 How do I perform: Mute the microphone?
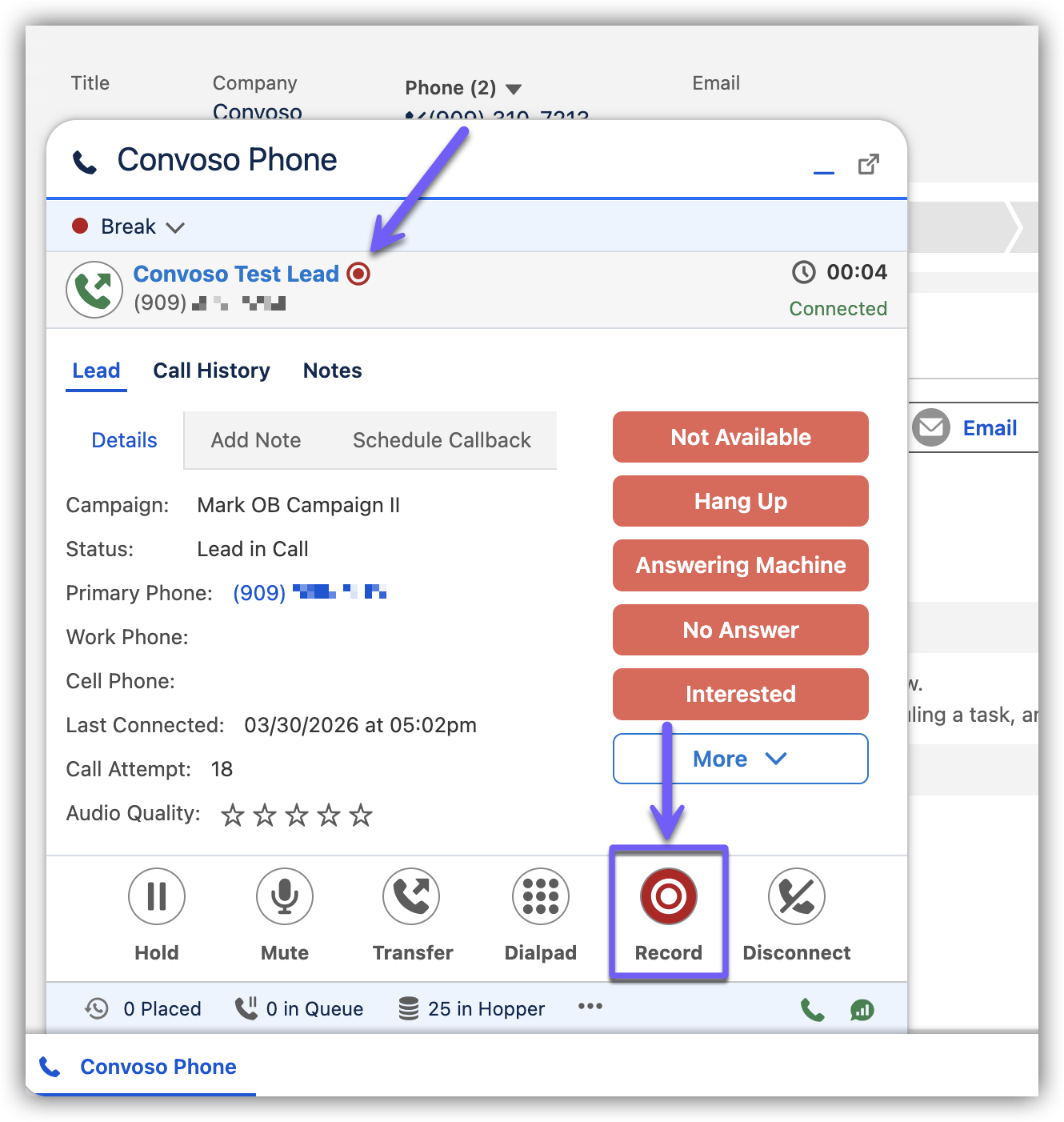pyautogui.click(x=284, y=896)
